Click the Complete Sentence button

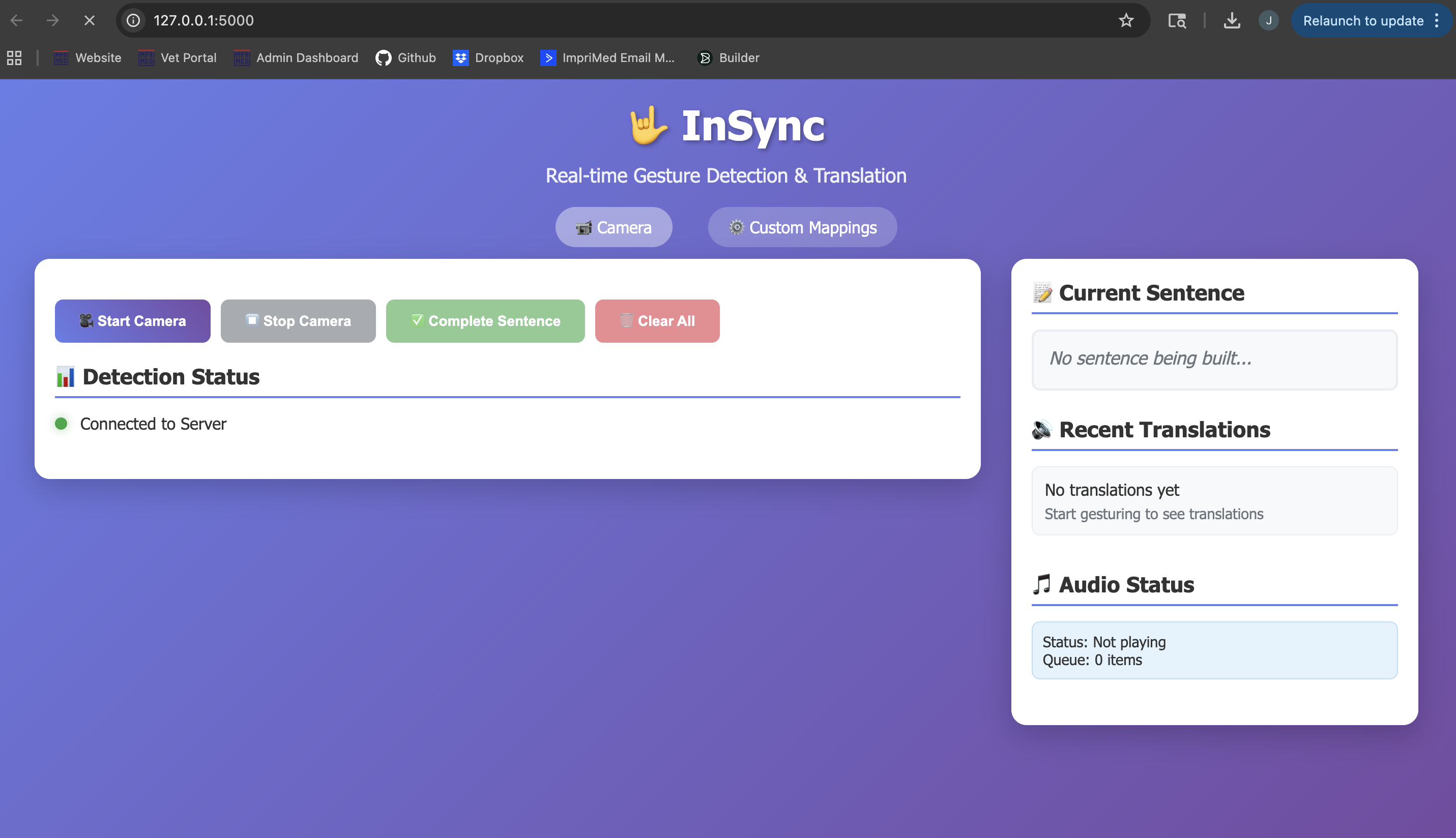(485, 321)
